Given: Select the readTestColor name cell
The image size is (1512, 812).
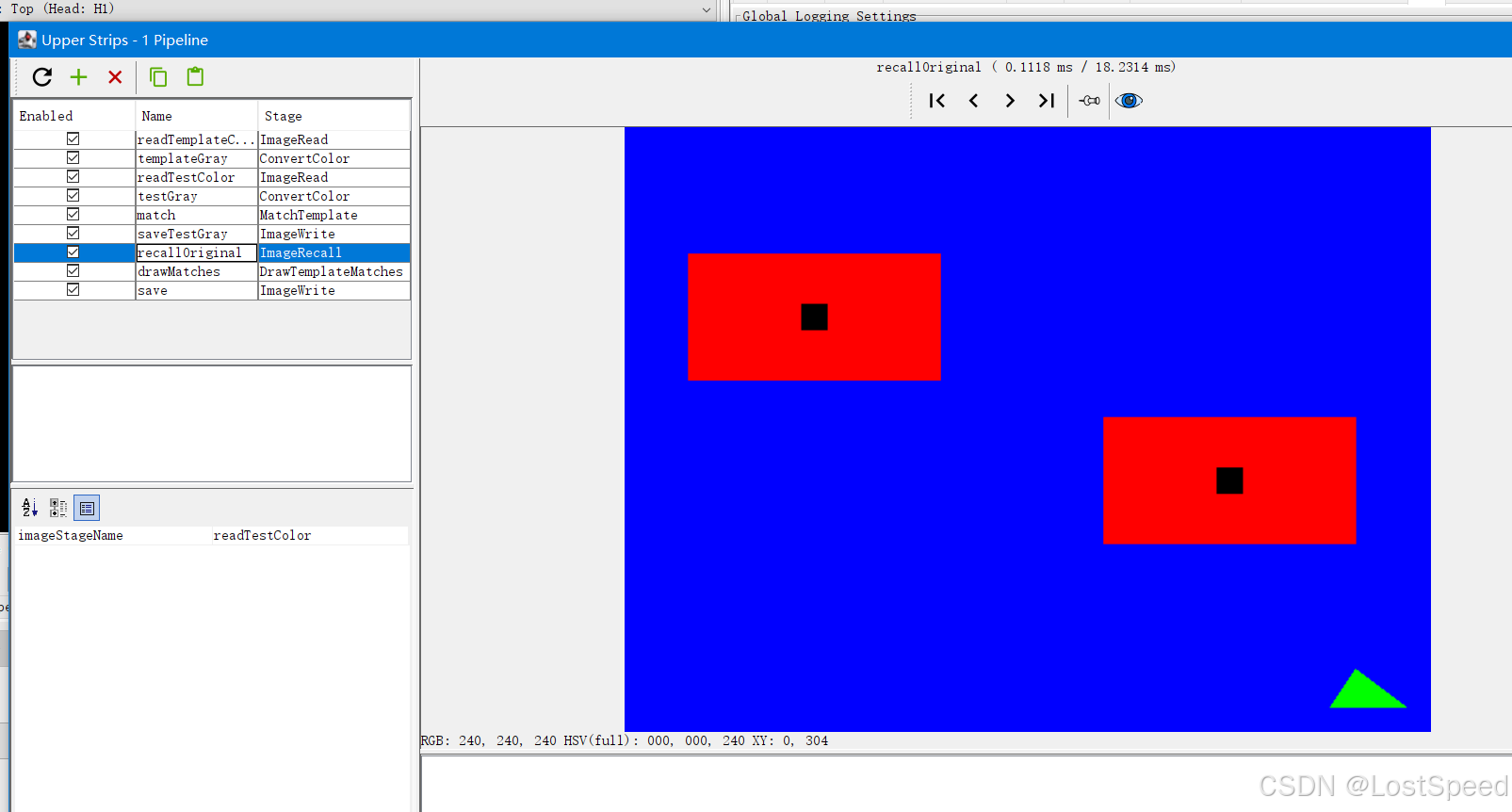Looking at the screenshot, I should (196, 177).
